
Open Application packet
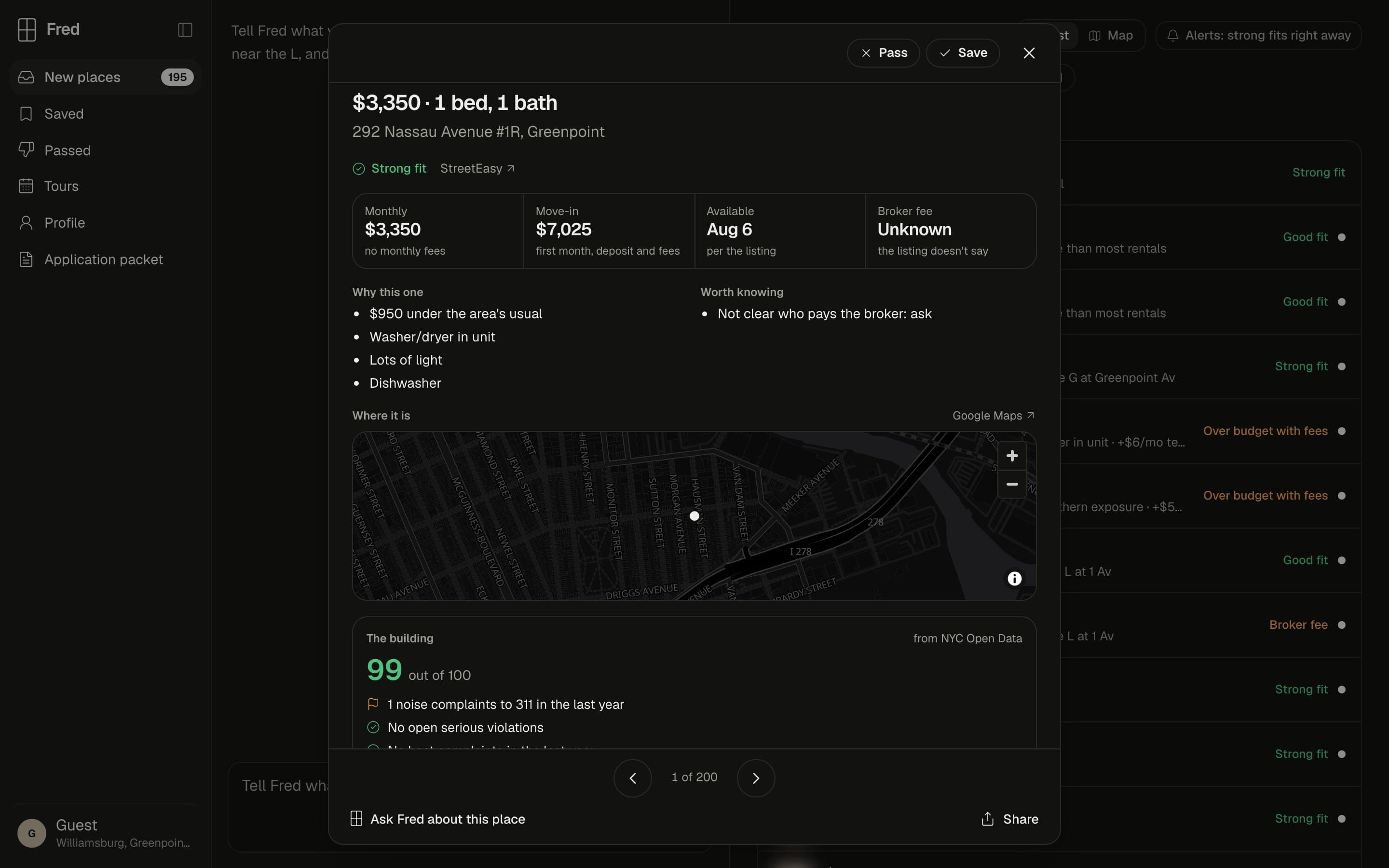point(105,259)
